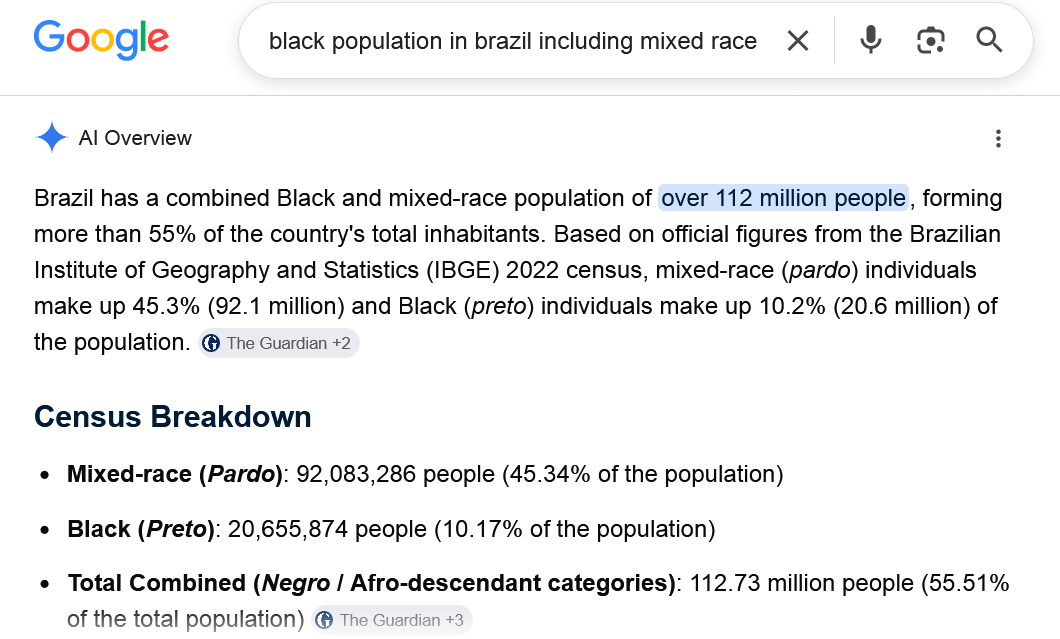This screenshot has width=1060, height=639.
Task: Click the Google logo
Action: click(x=101, y=40)
